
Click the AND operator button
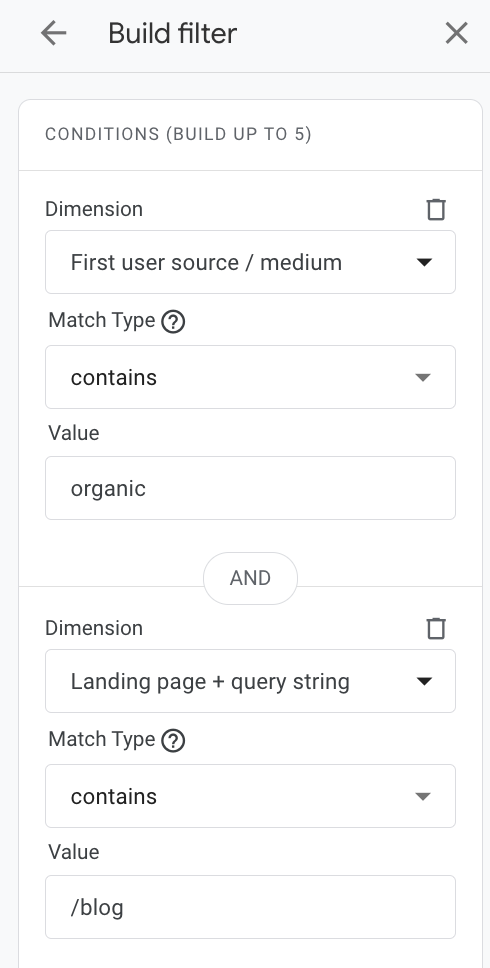(251, 578)
